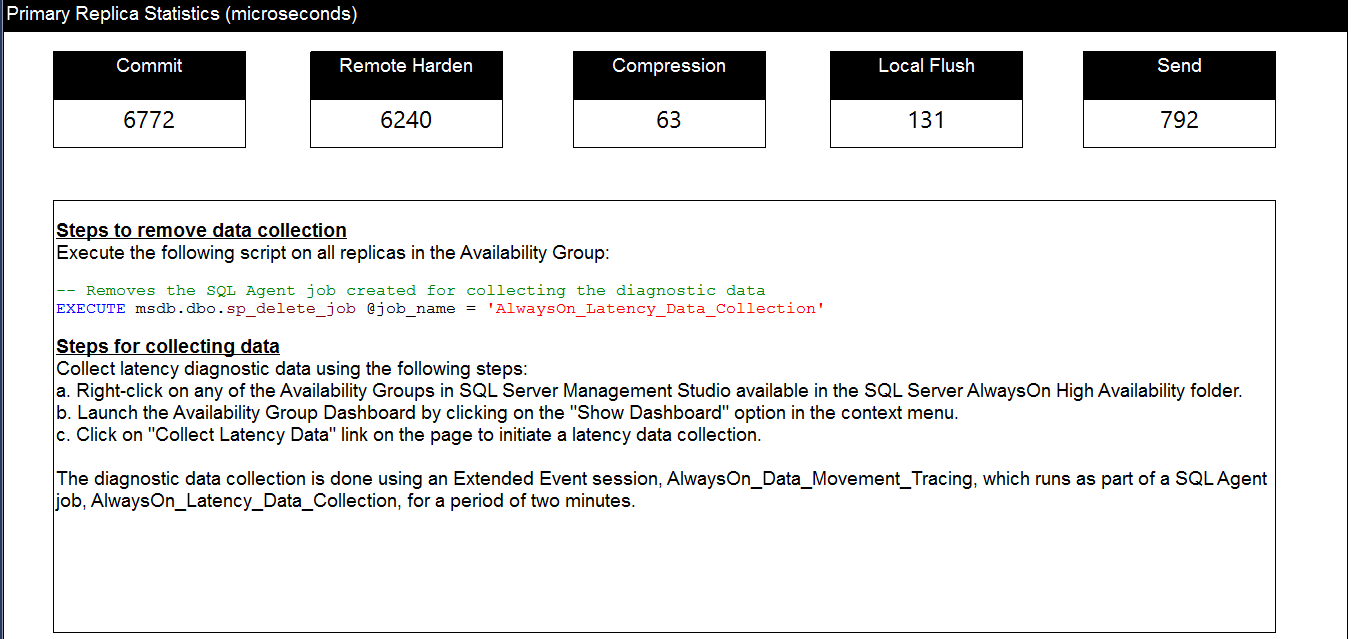
Task: Select the Remote Harden card header
Action: 406,67
